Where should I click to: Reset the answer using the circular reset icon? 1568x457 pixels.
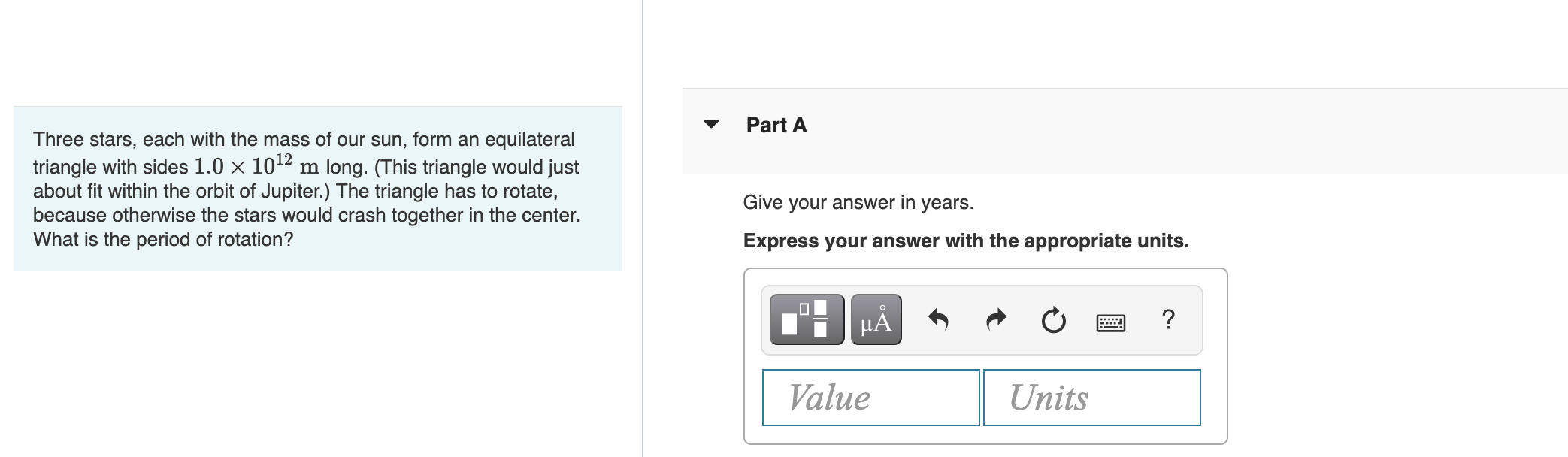click(1052, 319)
